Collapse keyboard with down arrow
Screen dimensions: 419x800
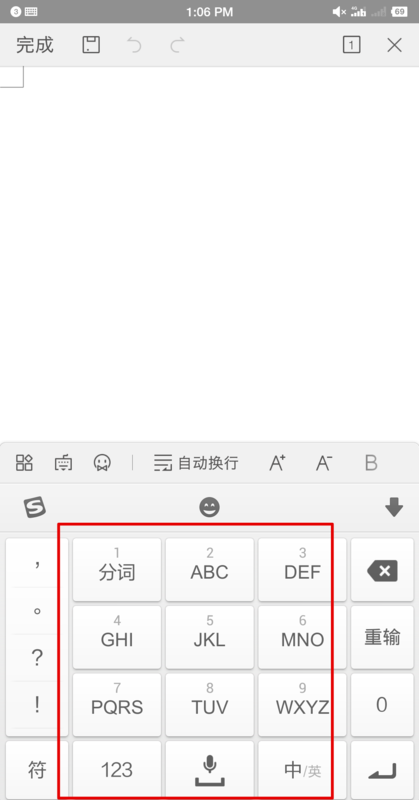393,508
